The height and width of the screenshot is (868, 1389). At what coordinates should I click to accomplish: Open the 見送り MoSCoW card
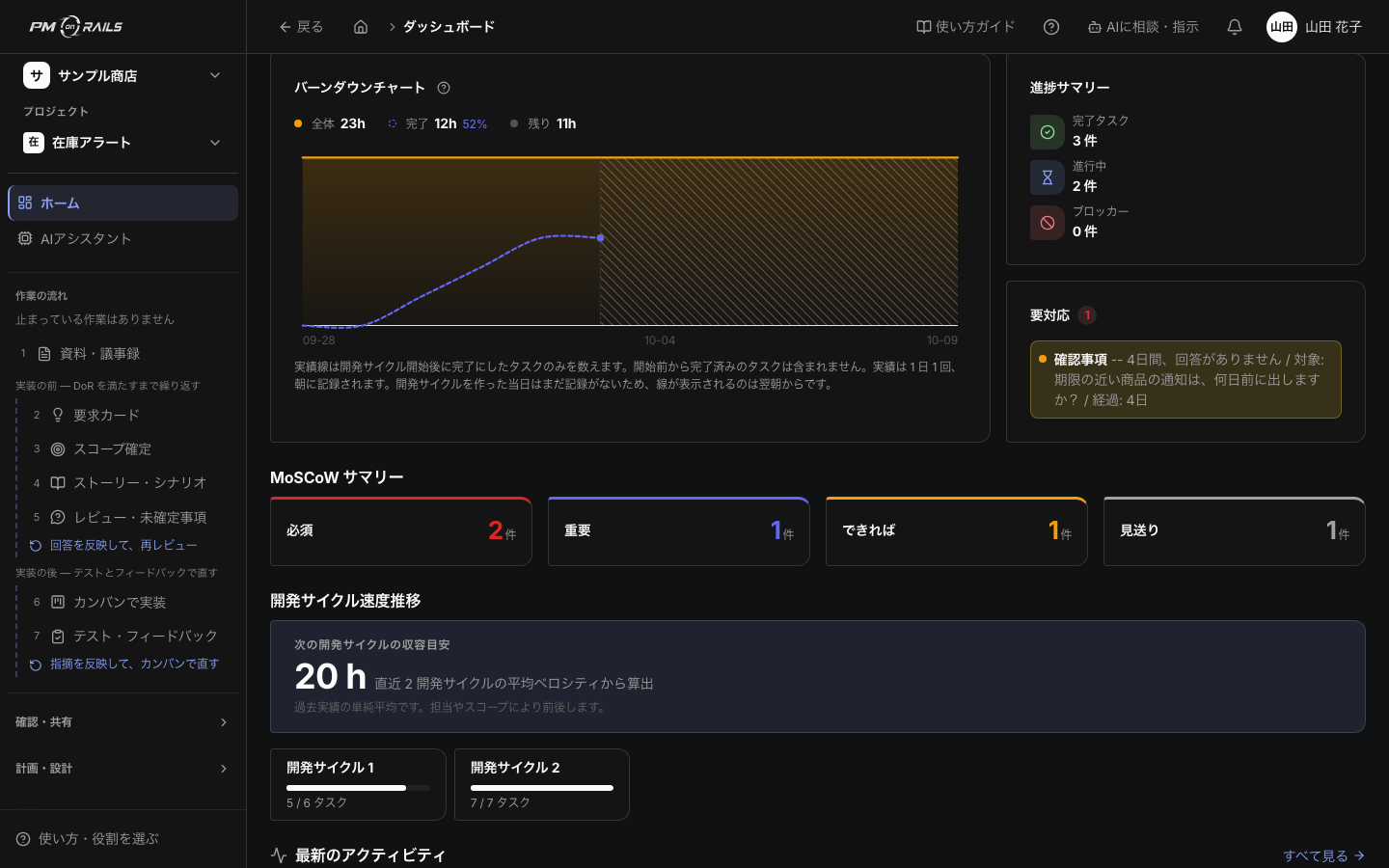[x=1234, y=530]
